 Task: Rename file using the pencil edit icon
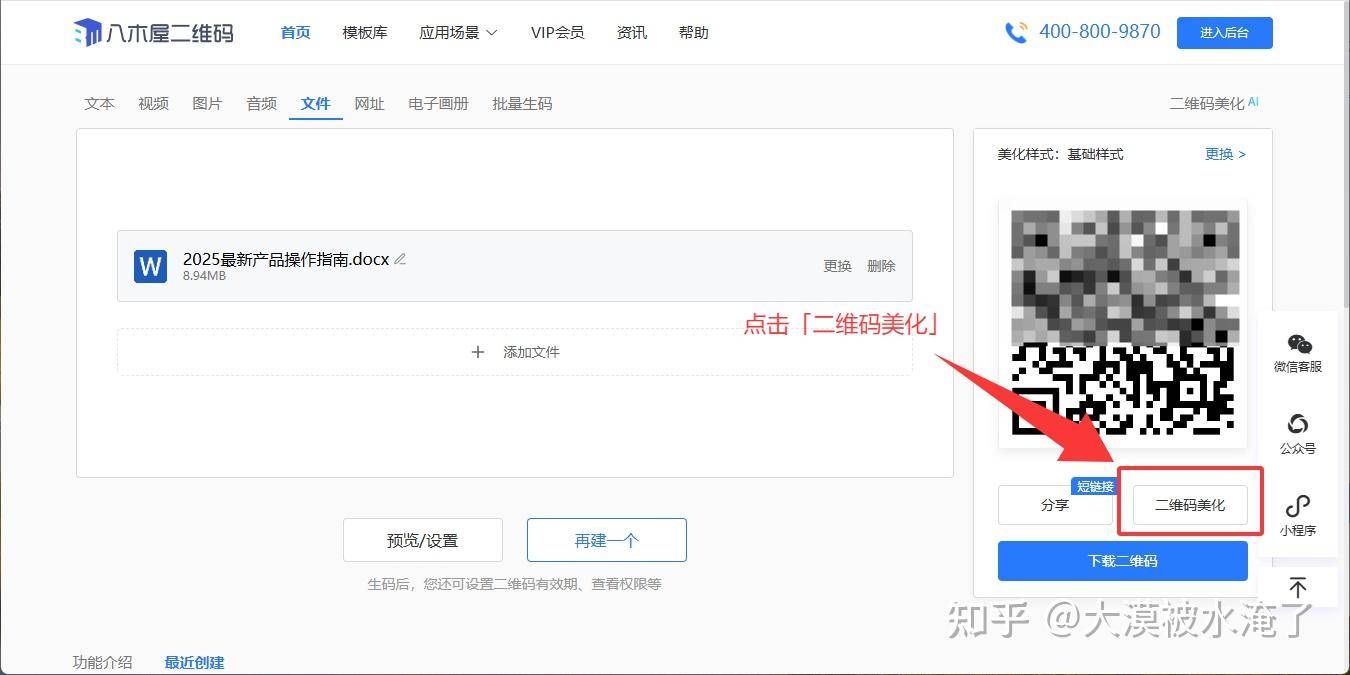[400, 259]
